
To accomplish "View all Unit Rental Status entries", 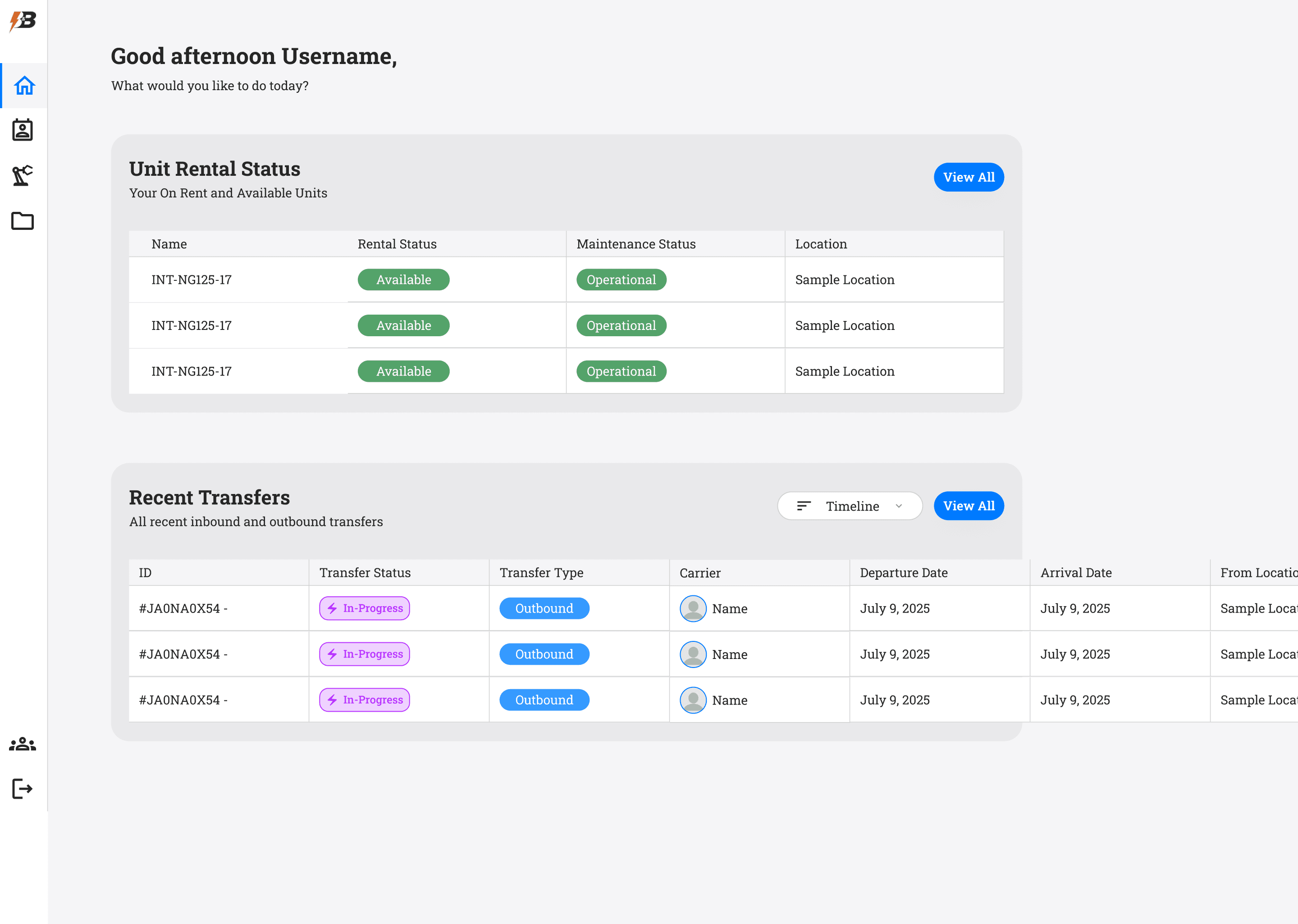I will pos(968,177).
